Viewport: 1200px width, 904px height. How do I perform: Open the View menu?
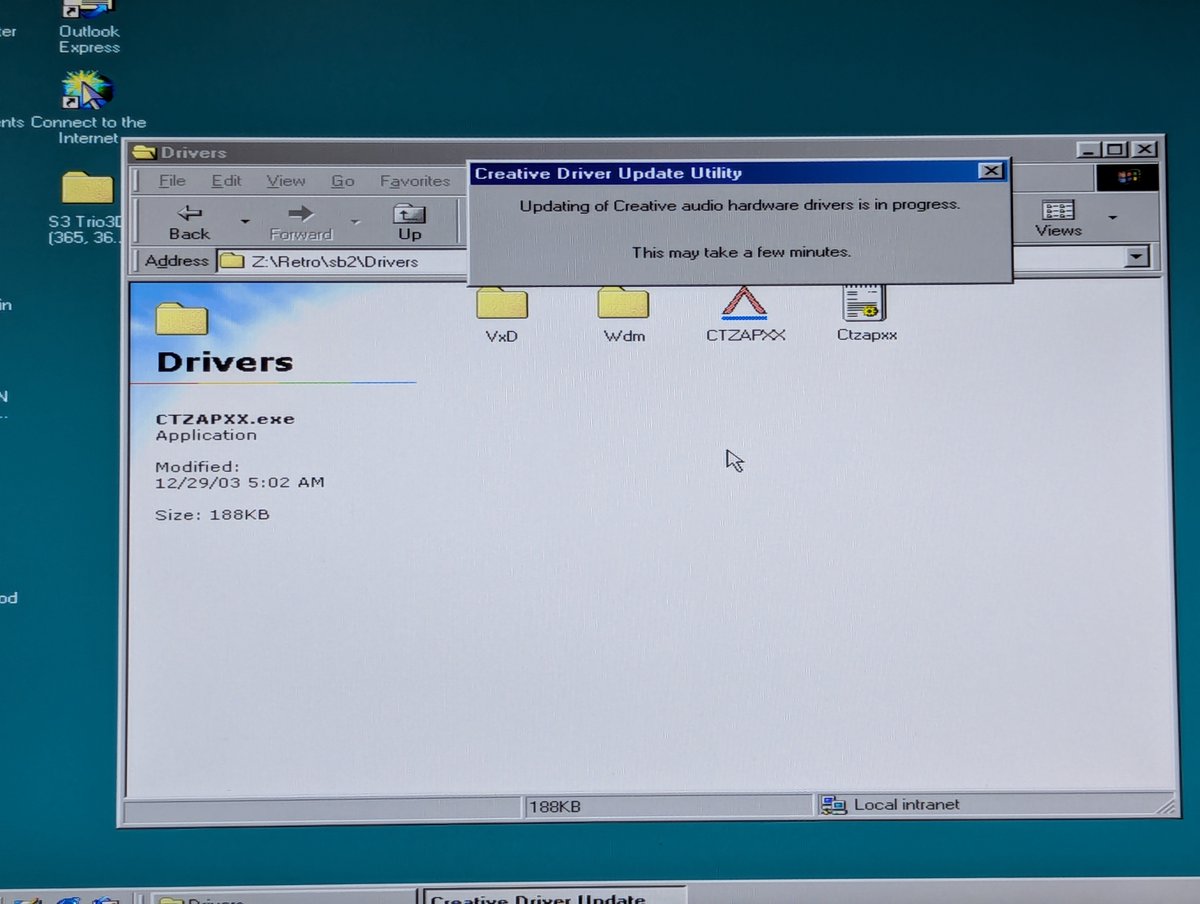[285, 181]
